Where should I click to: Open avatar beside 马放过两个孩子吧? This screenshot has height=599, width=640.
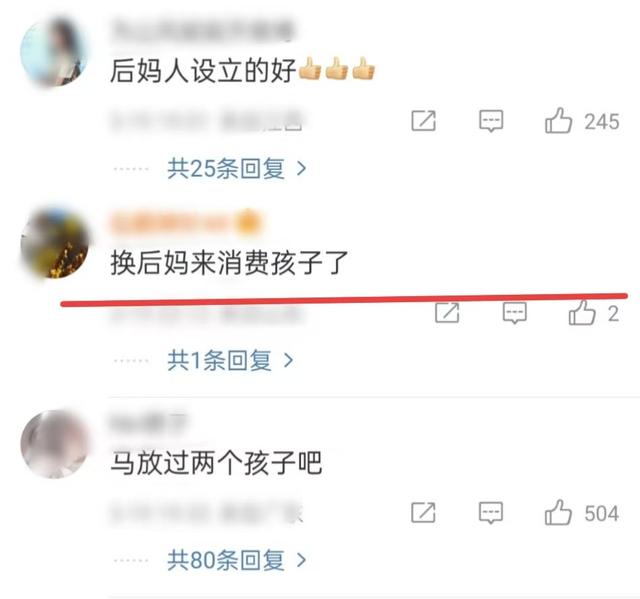coord(54,444)
